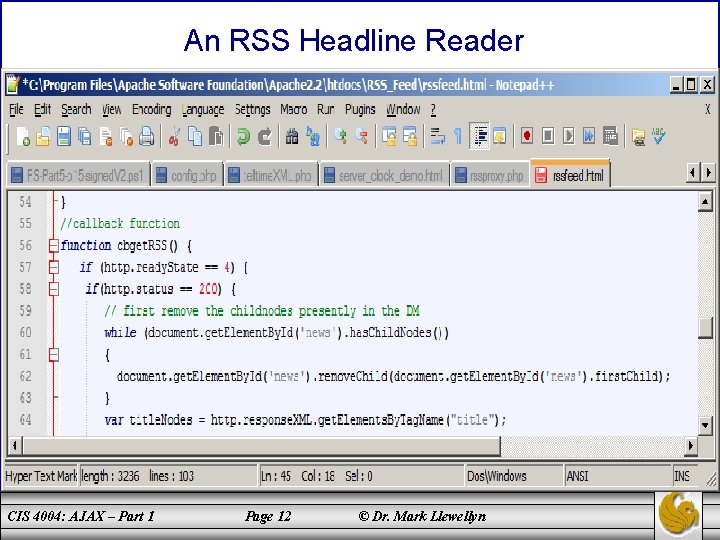Open the Encoding menu
The image size is (720, 540).
coord(152,109)
